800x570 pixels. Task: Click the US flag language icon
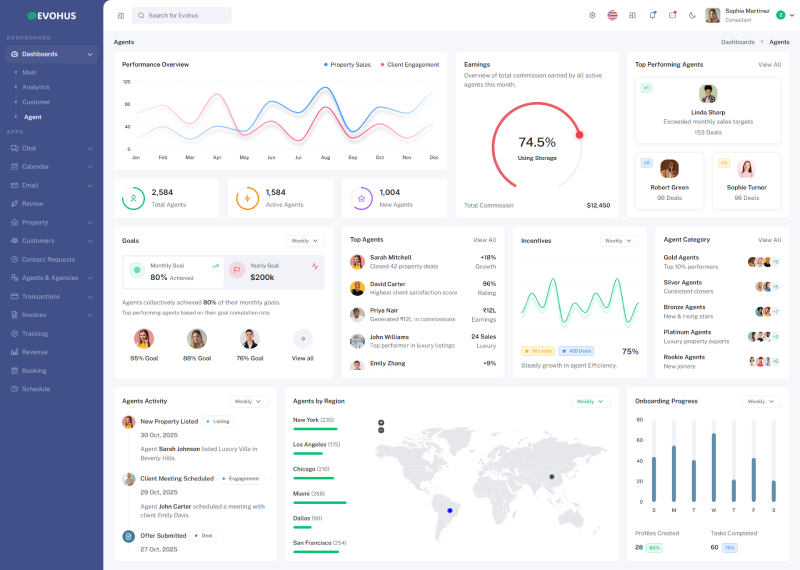[x=612, y=15]
